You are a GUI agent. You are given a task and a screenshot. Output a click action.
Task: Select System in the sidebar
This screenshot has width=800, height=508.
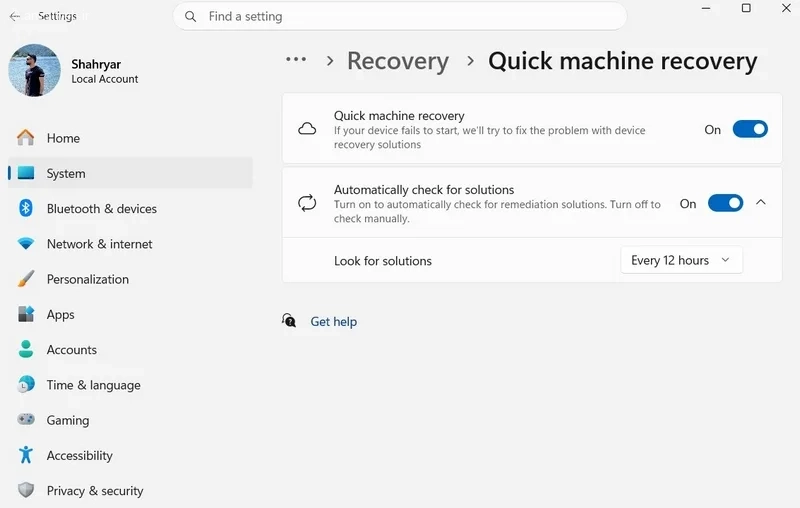(130, 173)
